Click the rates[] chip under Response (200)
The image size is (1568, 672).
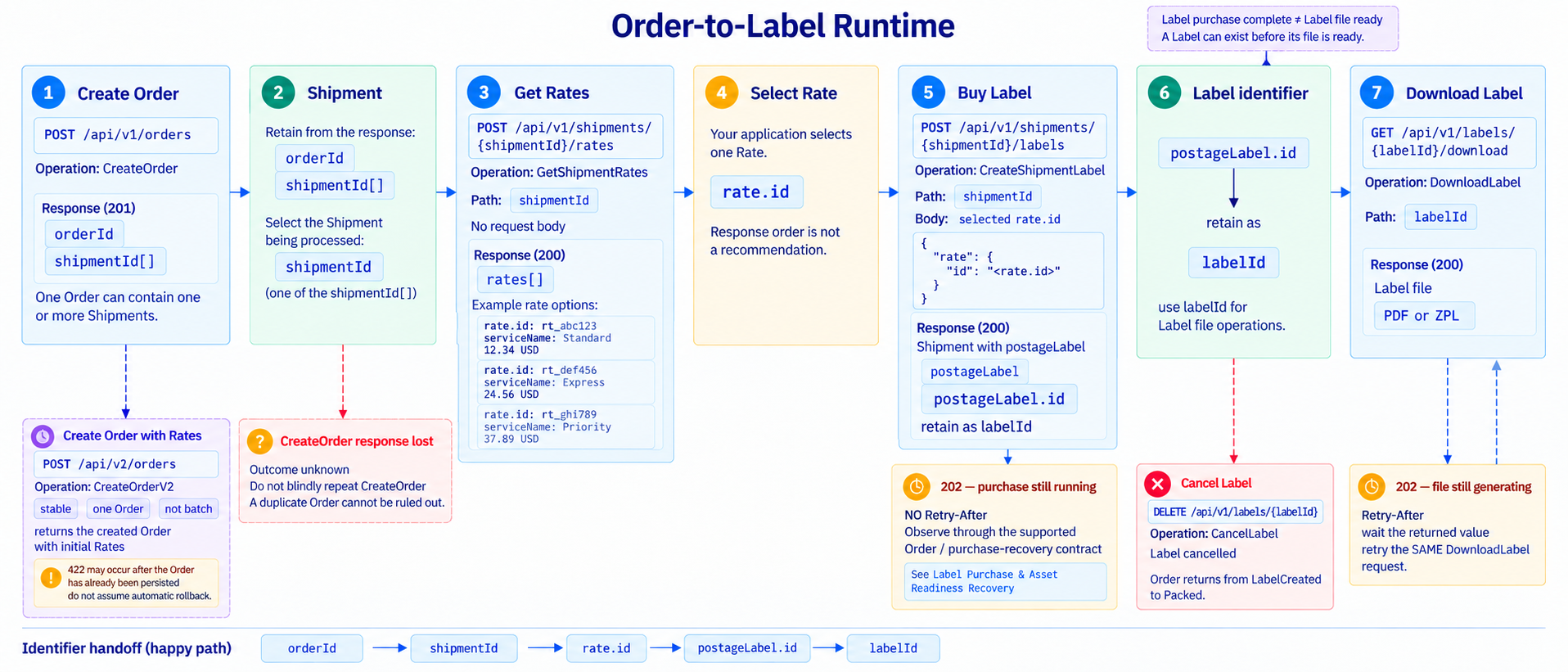click(x=515, y=280)
